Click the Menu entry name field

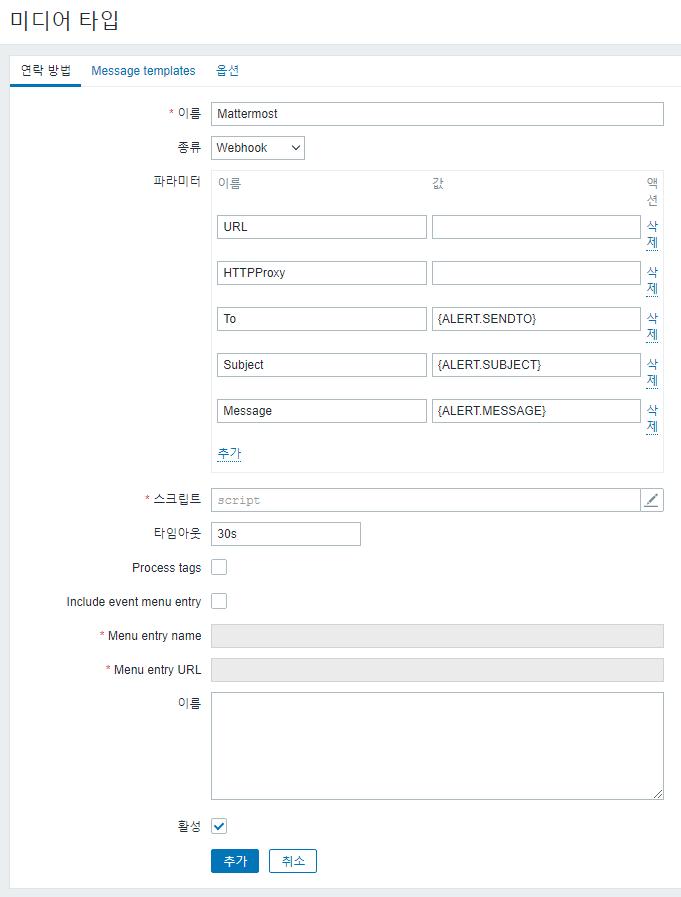pyautogui.click(x=437, y=636)
